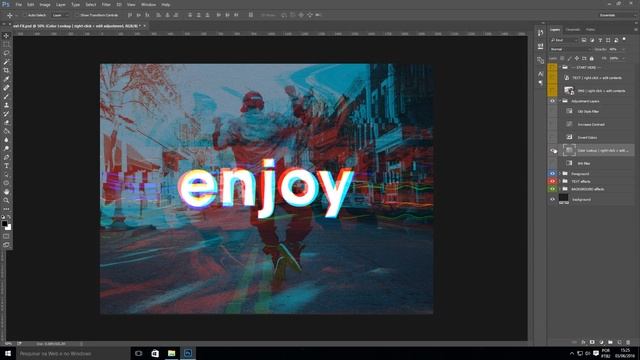640x360 pixels.
Task: Open the Character panel icon in dock
Action: coord(540,74)
